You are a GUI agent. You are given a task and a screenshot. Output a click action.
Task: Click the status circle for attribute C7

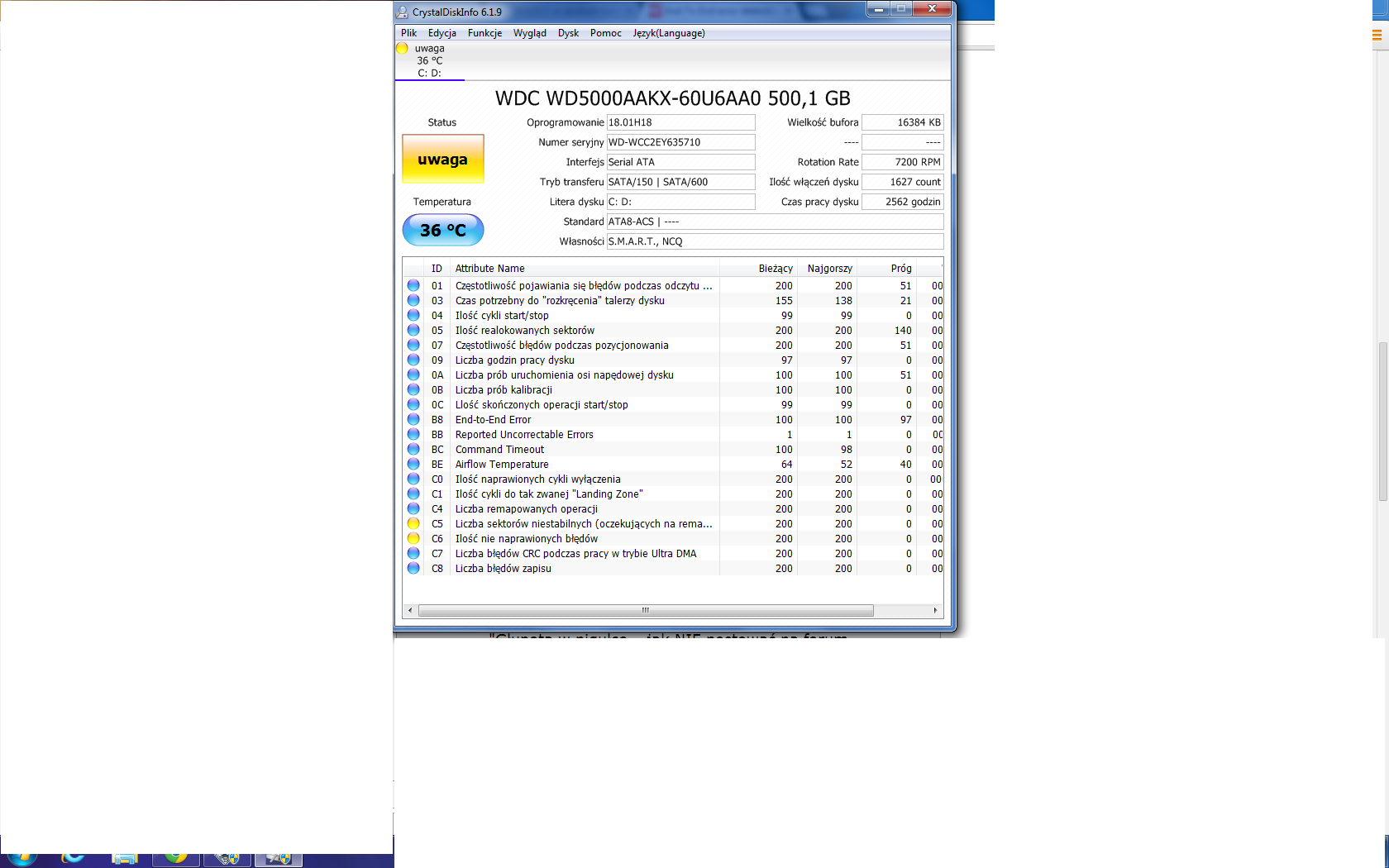pyautogui.click(x=413, y=553)
